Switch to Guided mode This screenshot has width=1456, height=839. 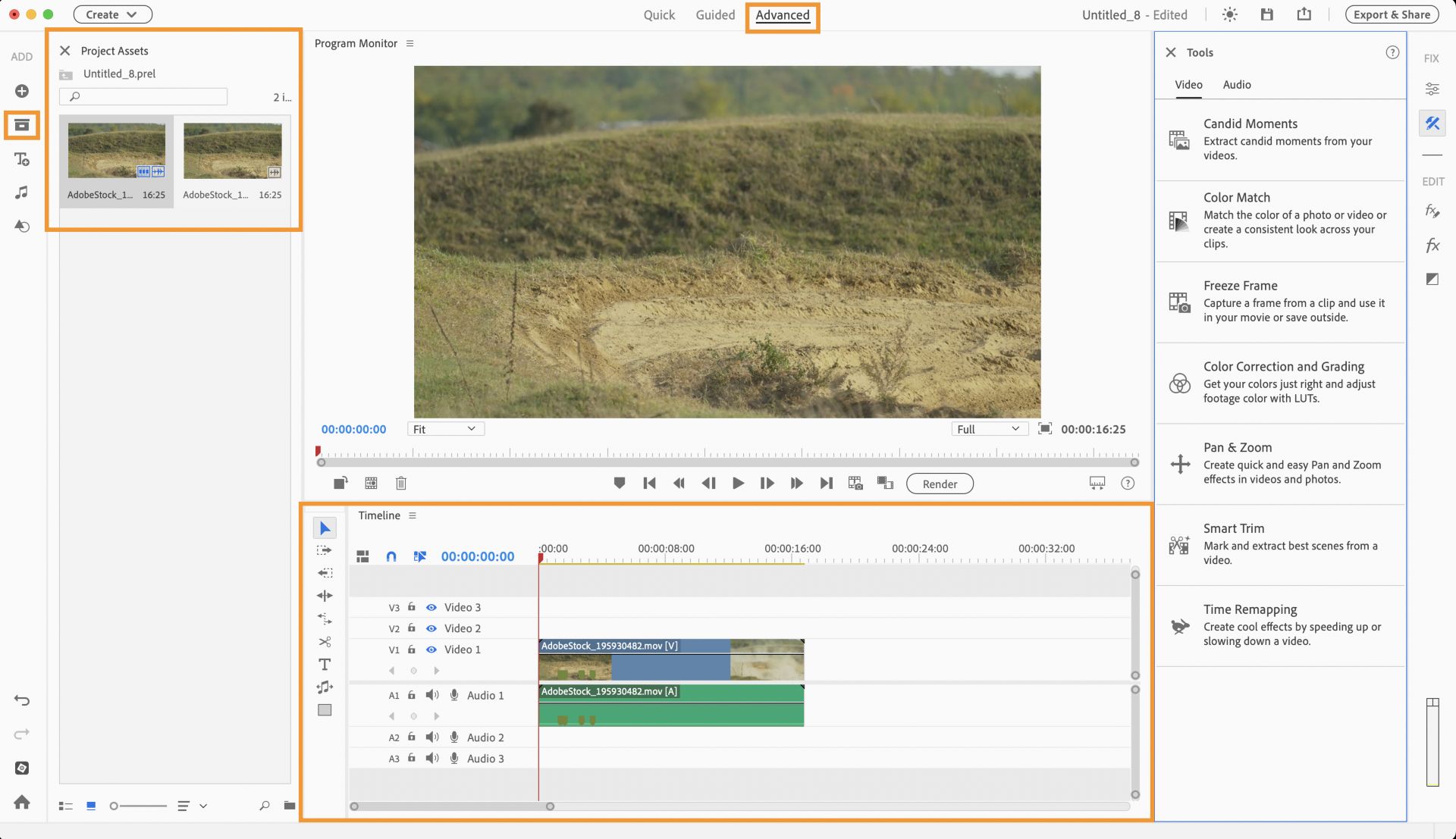[x=715, y=14]
